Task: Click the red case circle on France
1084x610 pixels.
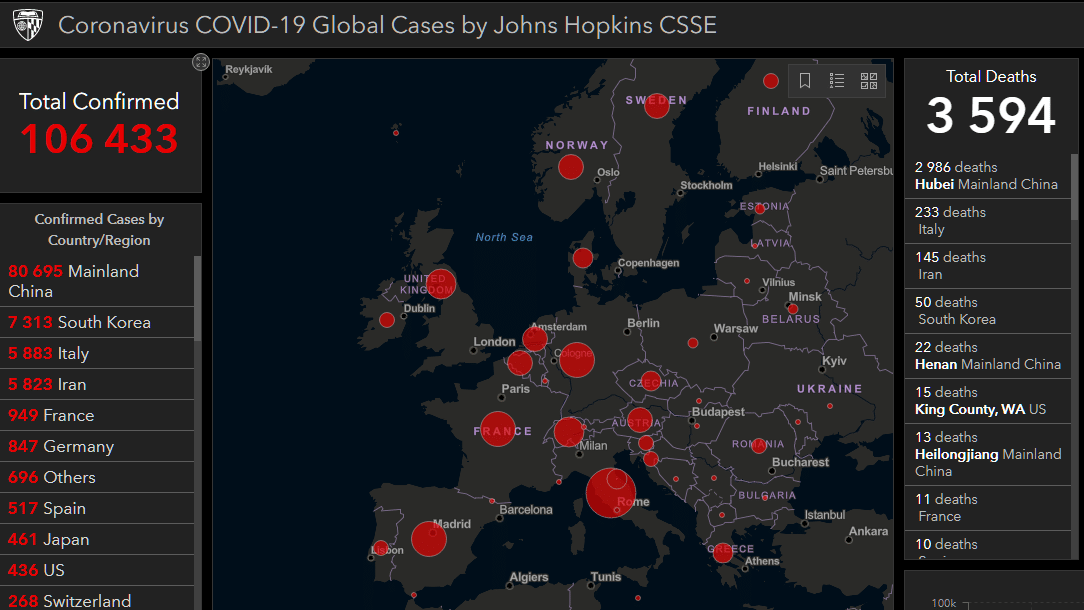Action: click(498, 429)
